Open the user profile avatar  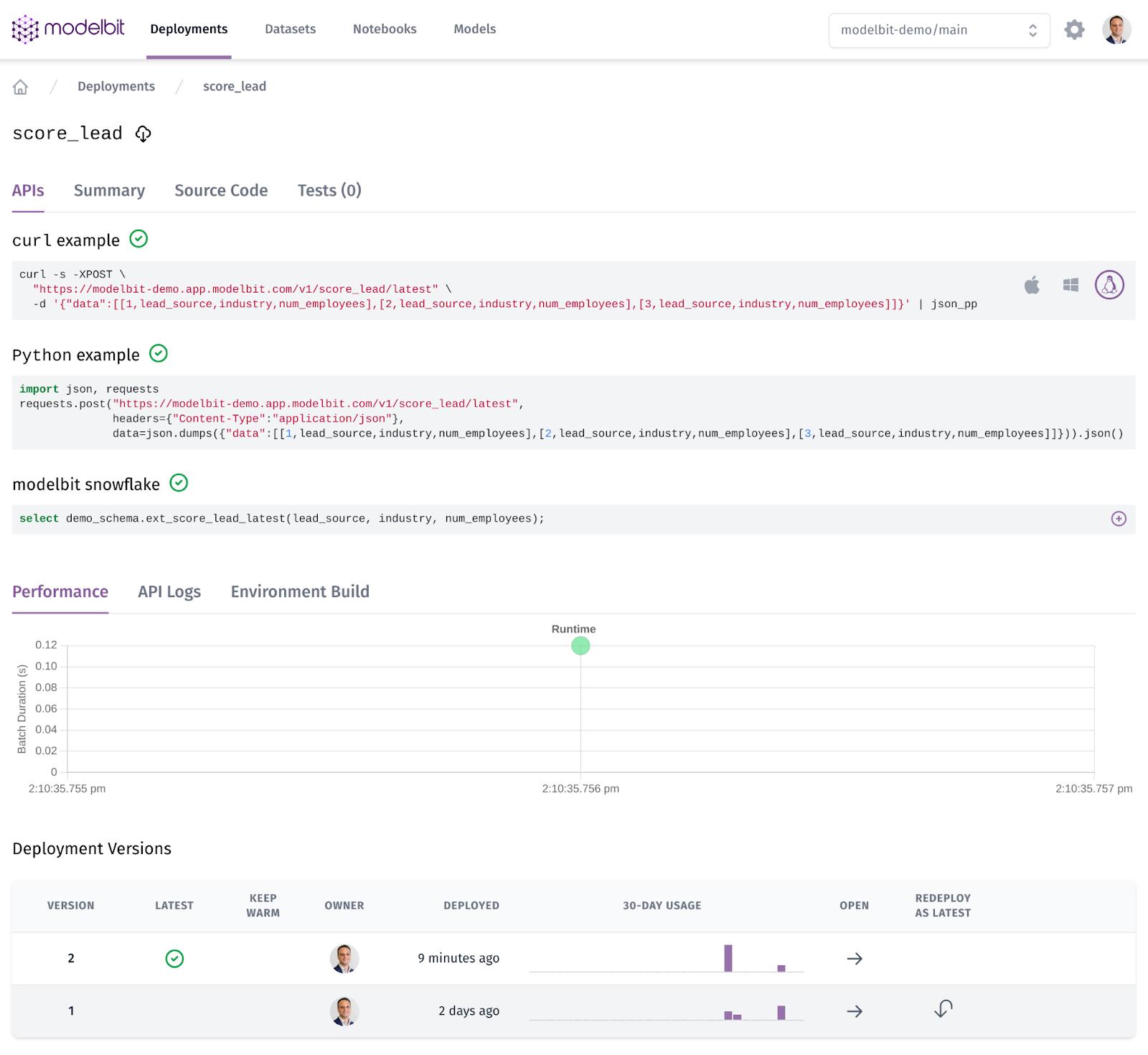click(1116, 29)
